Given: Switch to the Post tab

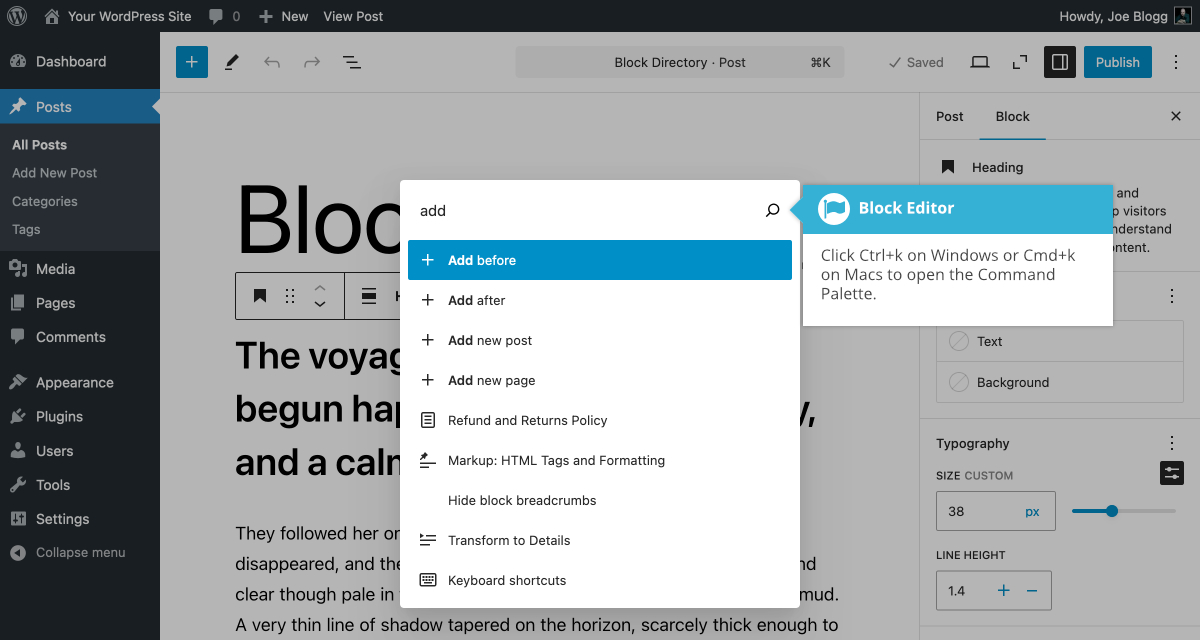Looking at the screenshot, I should pos(949,116).
